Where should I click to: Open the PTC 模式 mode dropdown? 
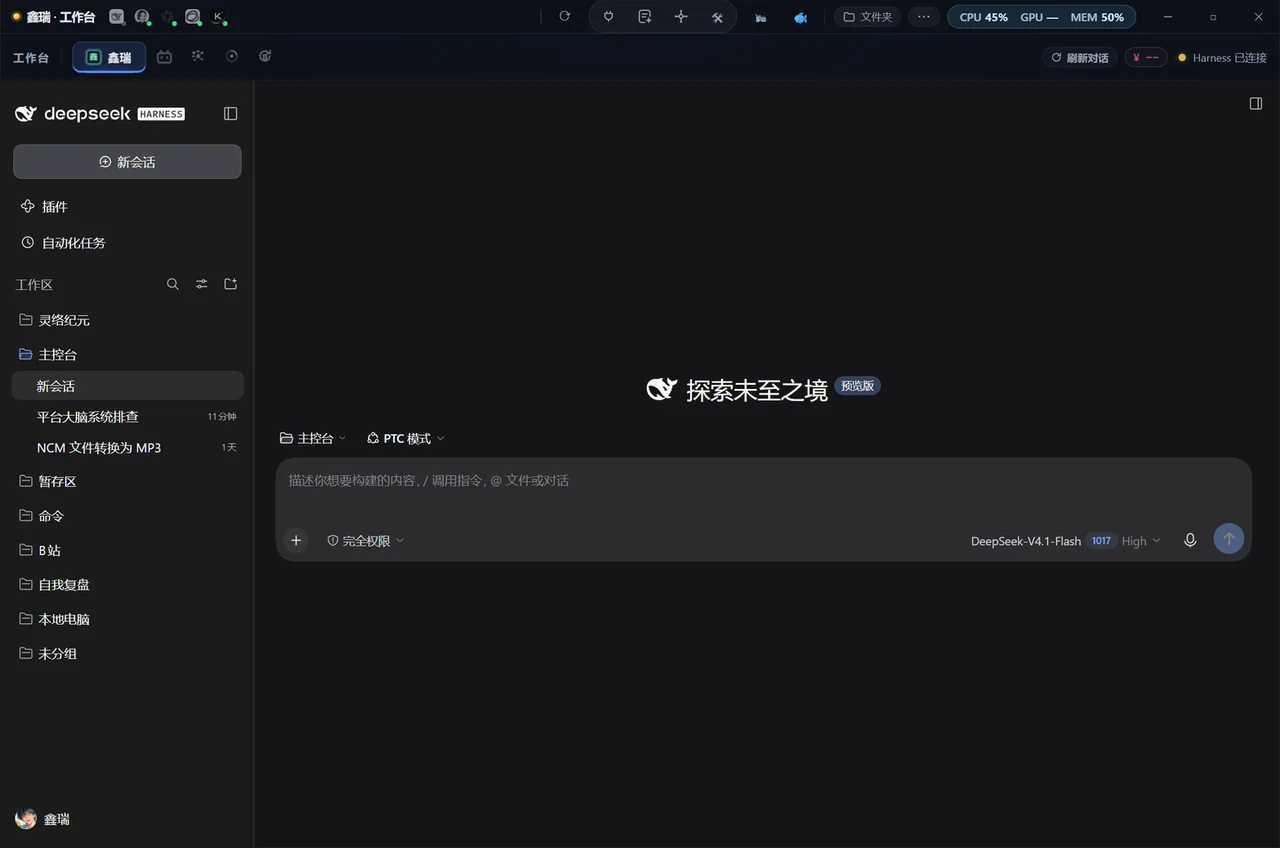tap(406, 439)
